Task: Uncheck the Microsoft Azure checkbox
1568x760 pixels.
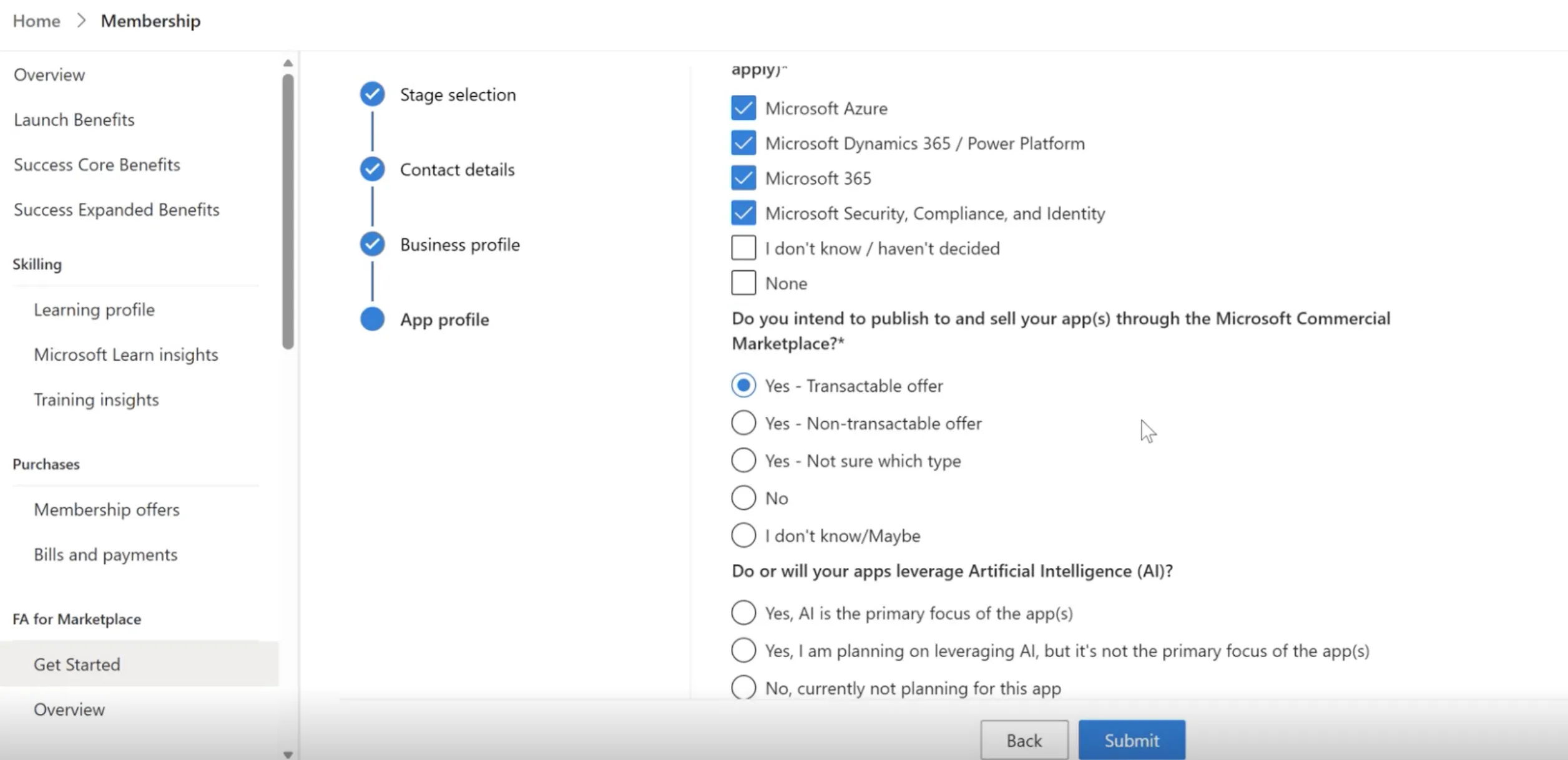Action: coord(743,108)
